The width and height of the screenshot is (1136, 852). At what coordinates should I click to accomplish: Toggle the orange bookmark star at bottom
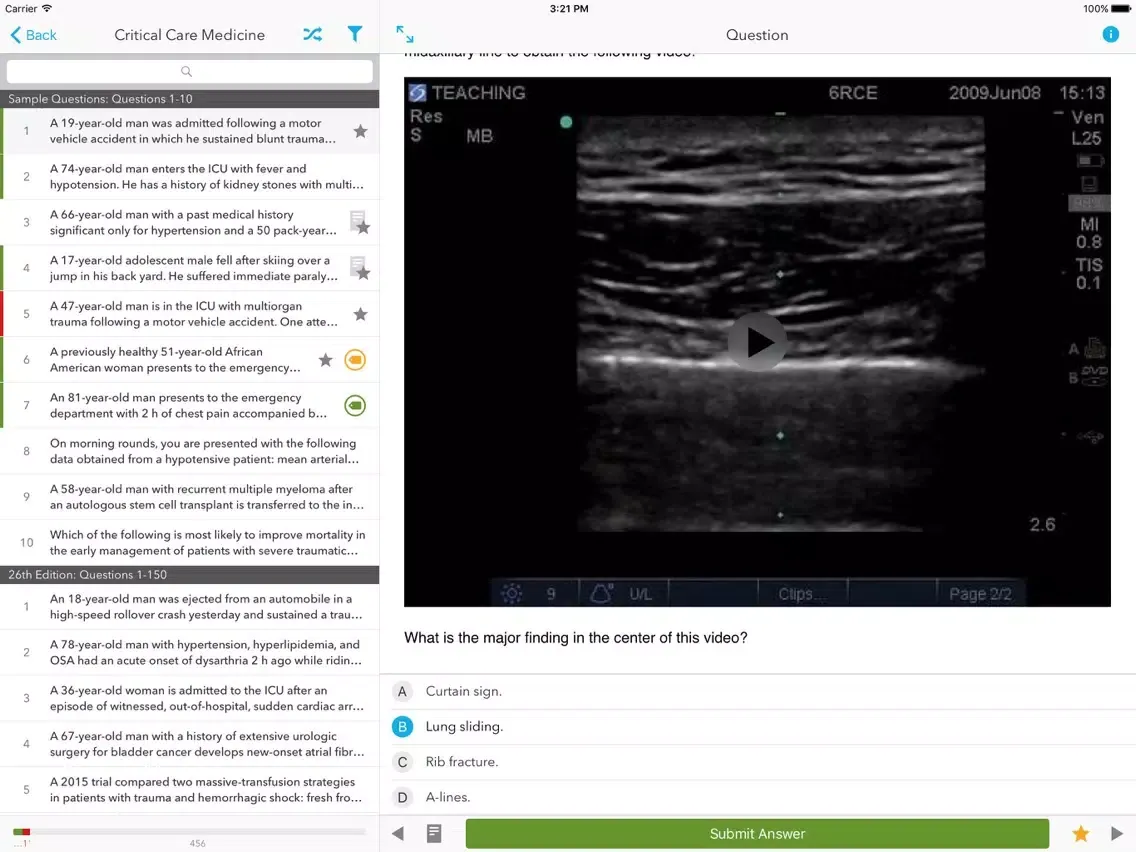[x=1080, y=833]
